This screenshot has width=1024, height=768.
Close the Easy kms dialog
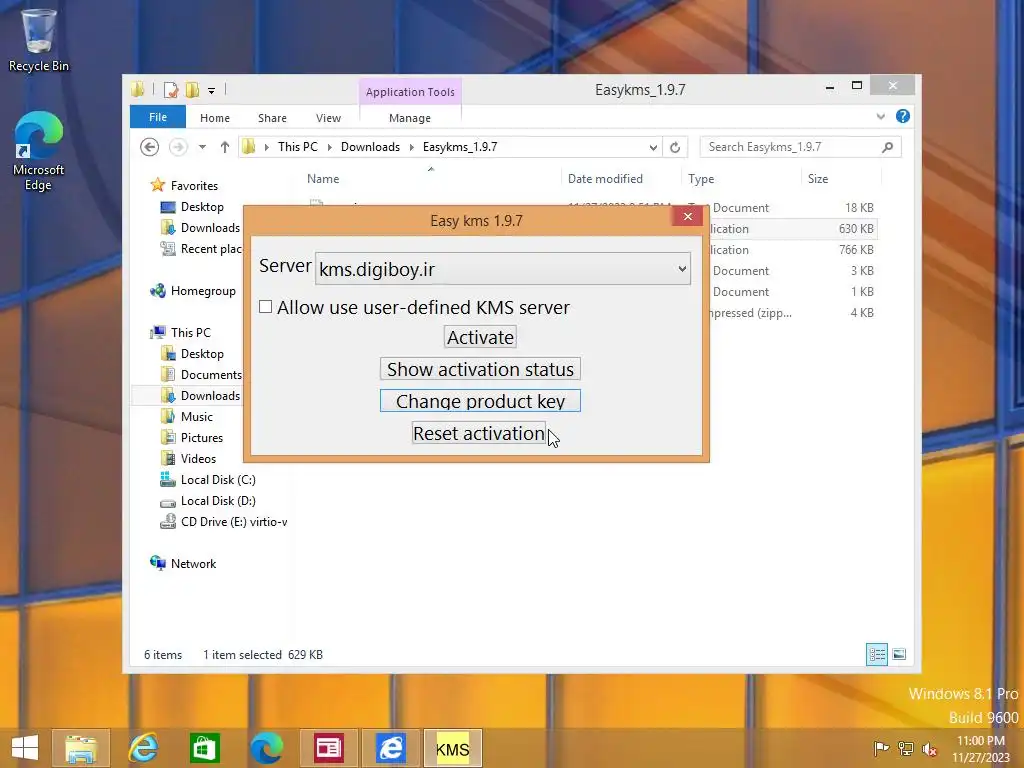[x=688, y=216]
